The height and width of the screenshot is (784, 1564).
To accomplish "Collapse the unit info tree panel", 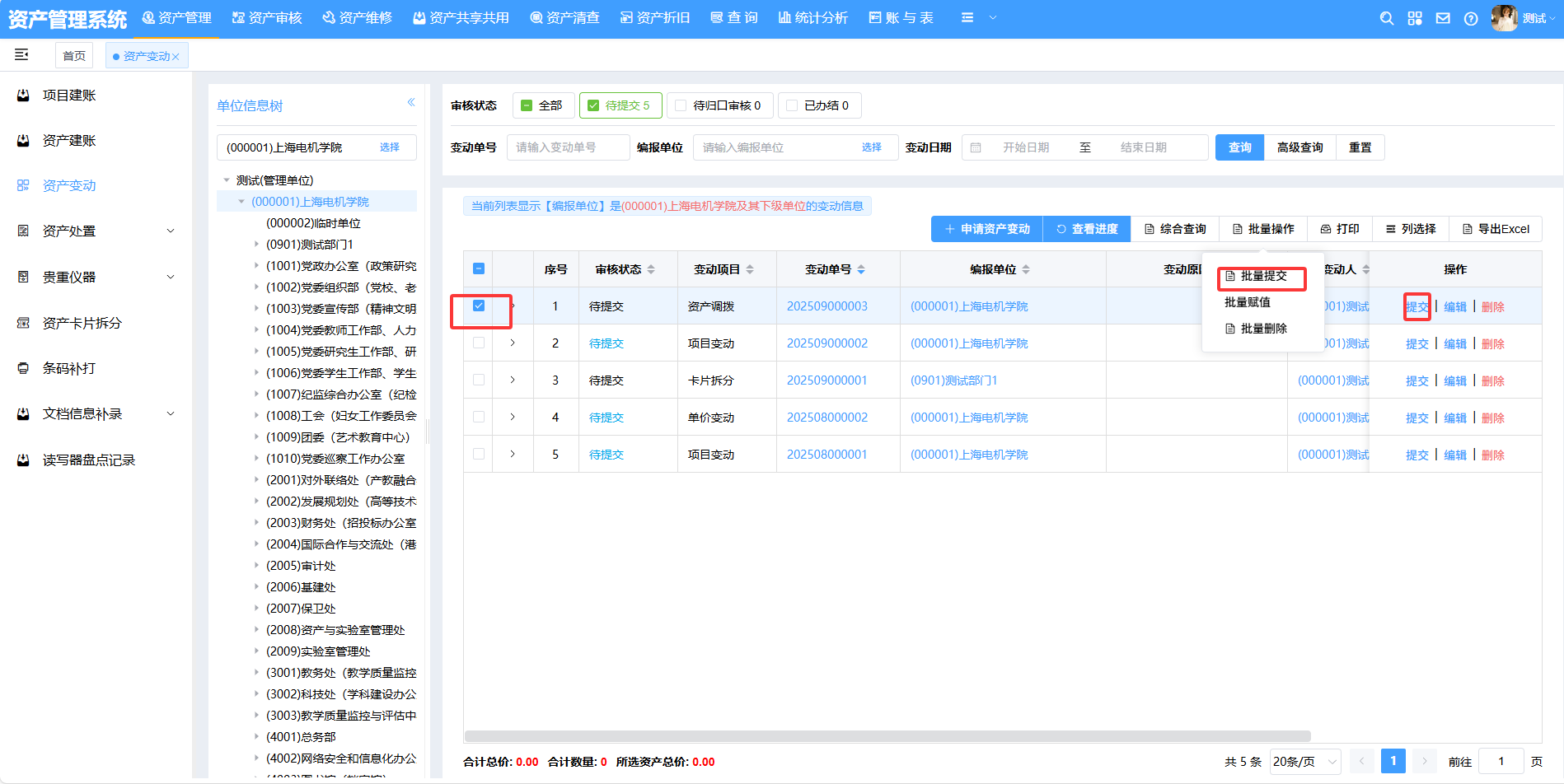I will coord(410,102).
